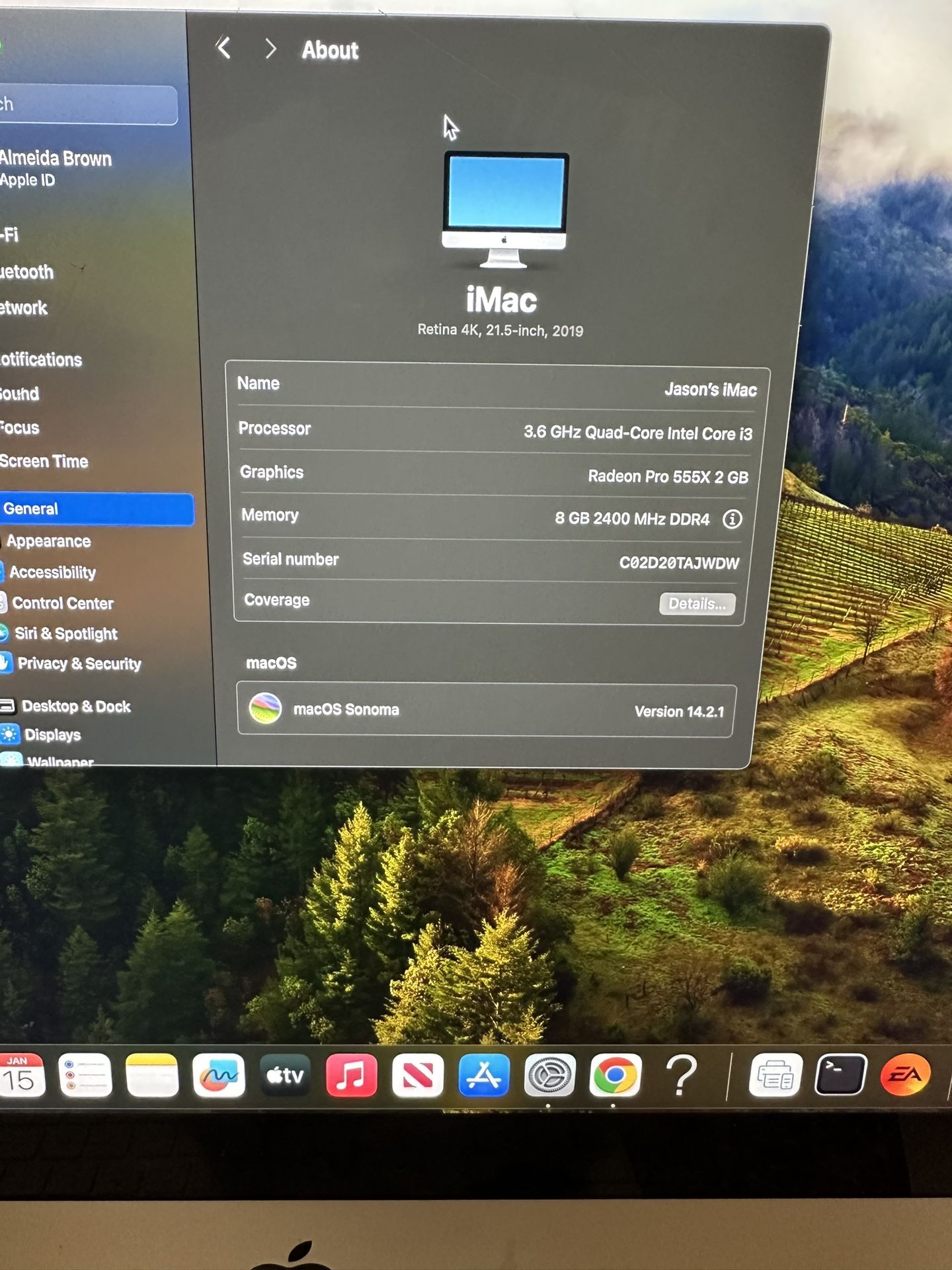
Task: Open Desktop & Dock settings
Action: pos(75,706)
